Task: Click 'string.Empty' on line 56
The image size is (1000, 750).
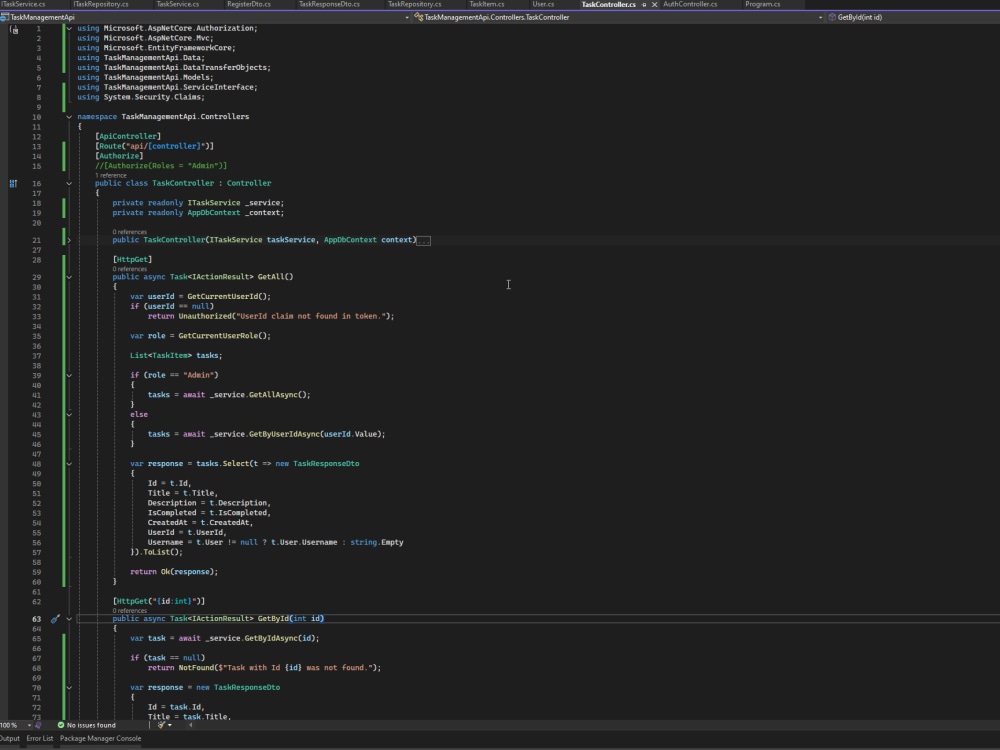Action: pyautogui.click(x=376, y=543)
